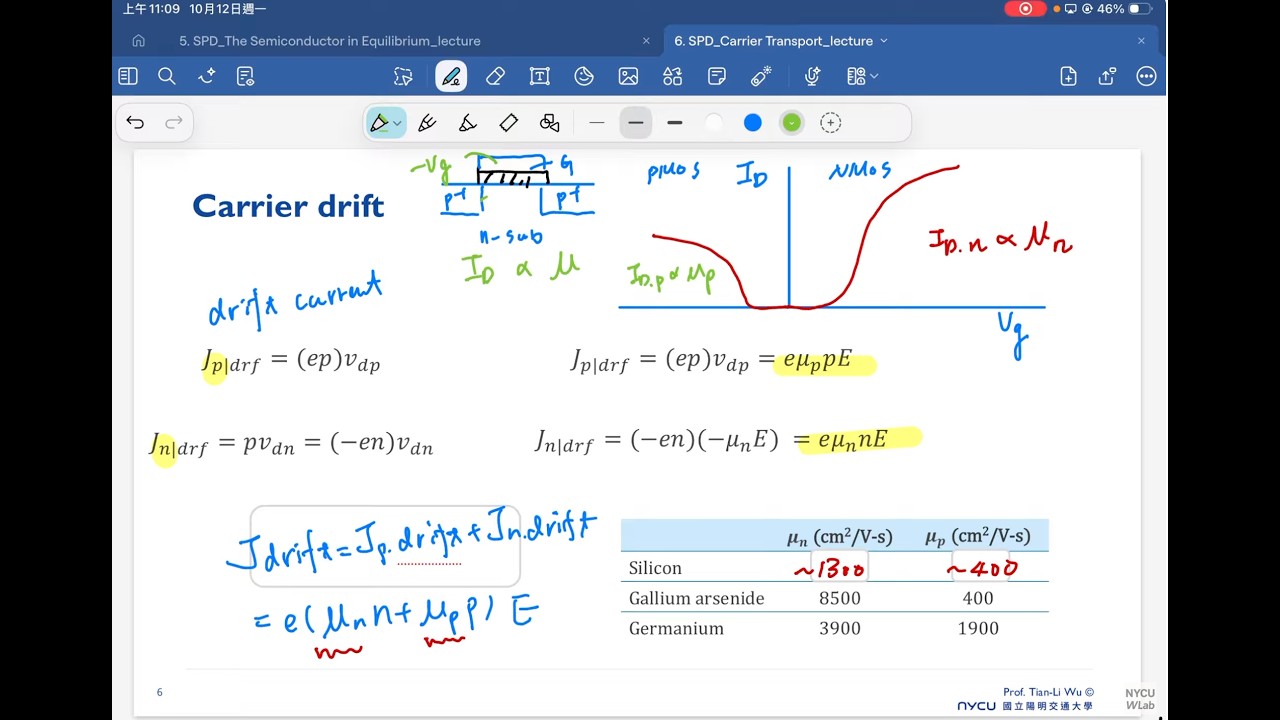Screen dimensions: 1280x720
Task: Switch to Semiconductor in Equilibrium lecture tab
Action: [x=330, y=41]
